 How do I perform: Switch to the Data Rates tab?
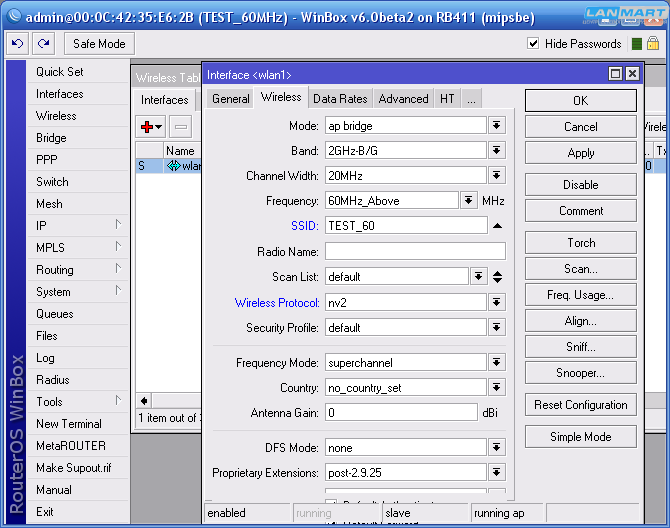[x=340, y=99]
